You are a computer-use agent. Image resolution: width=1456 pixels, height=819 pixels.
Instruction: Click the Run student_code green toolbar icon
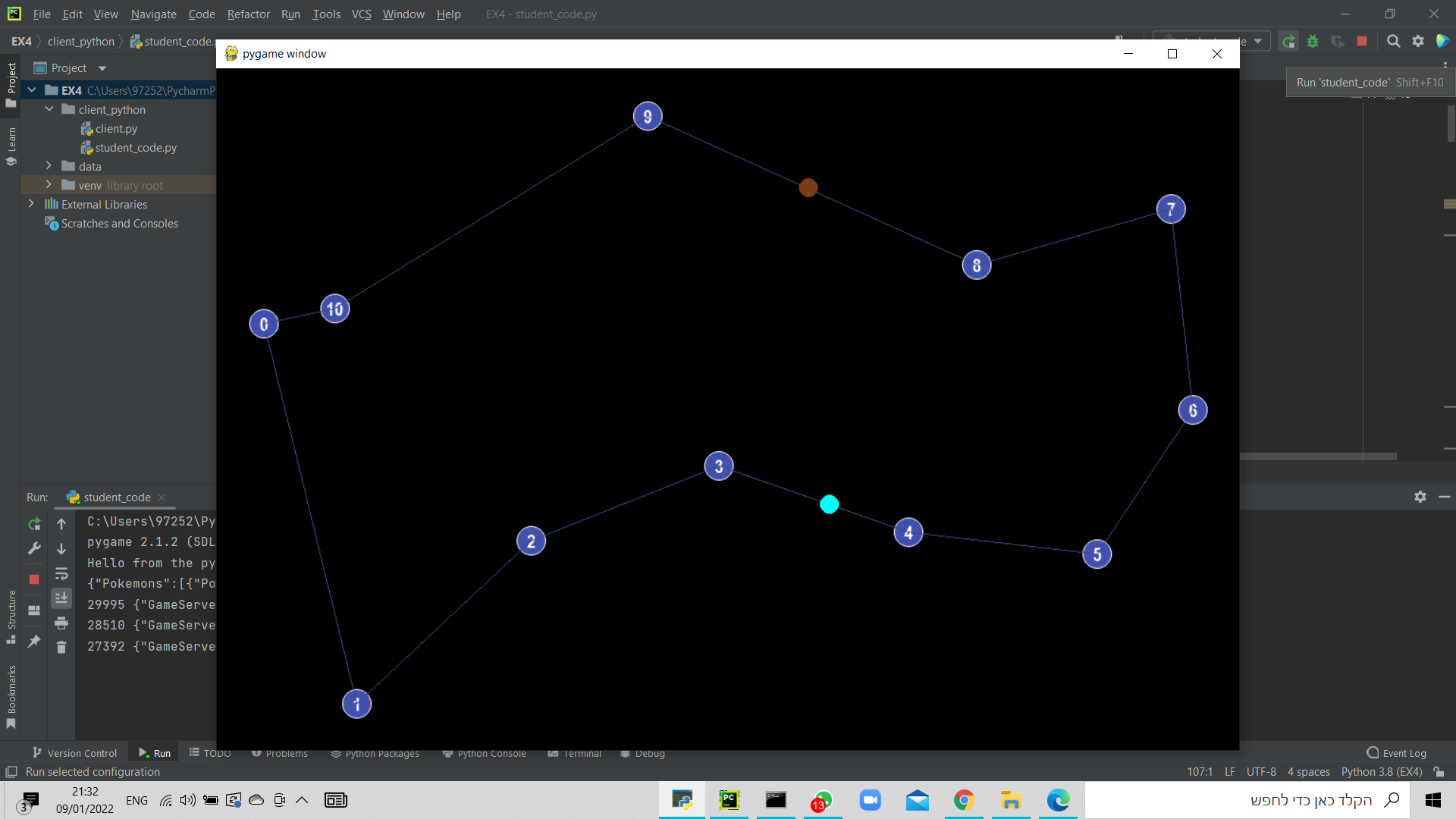(1288, 41)
